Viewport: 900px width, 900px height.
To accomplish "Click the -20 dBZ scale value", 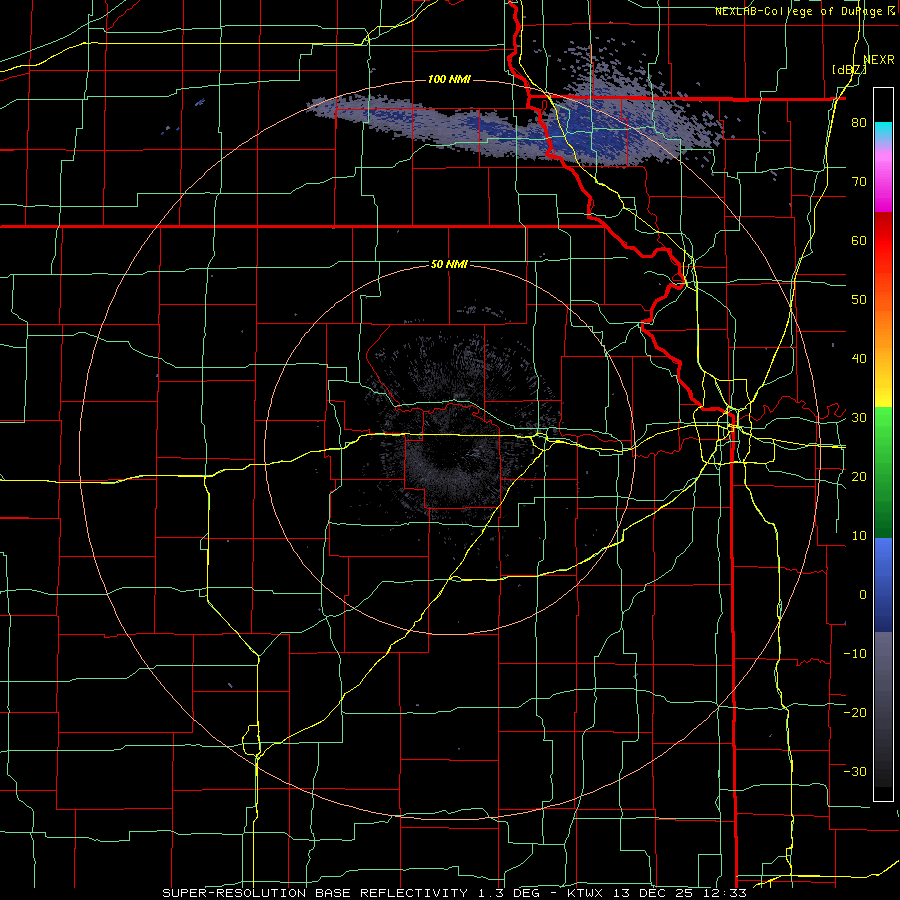I will pyautogui.click(x=855, y=713).
